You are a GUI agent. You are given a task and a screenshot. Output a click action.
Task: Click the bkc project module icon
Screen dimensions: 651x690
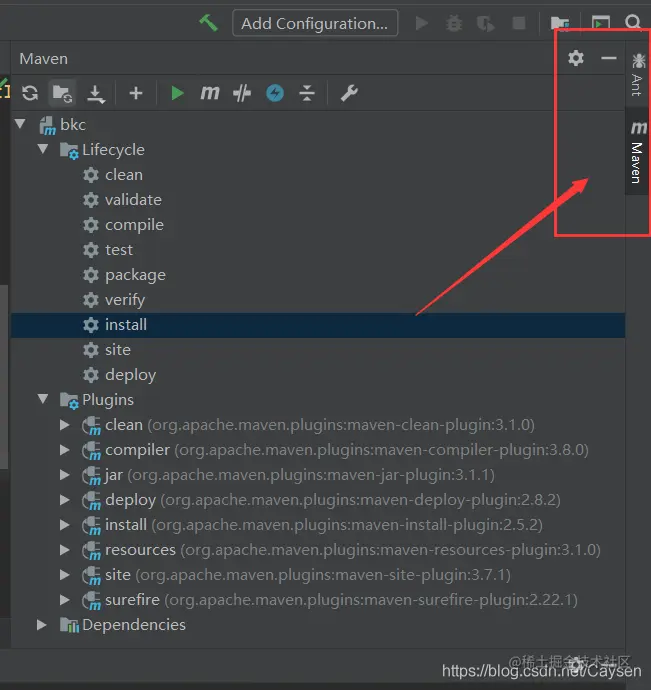[48, 125]
